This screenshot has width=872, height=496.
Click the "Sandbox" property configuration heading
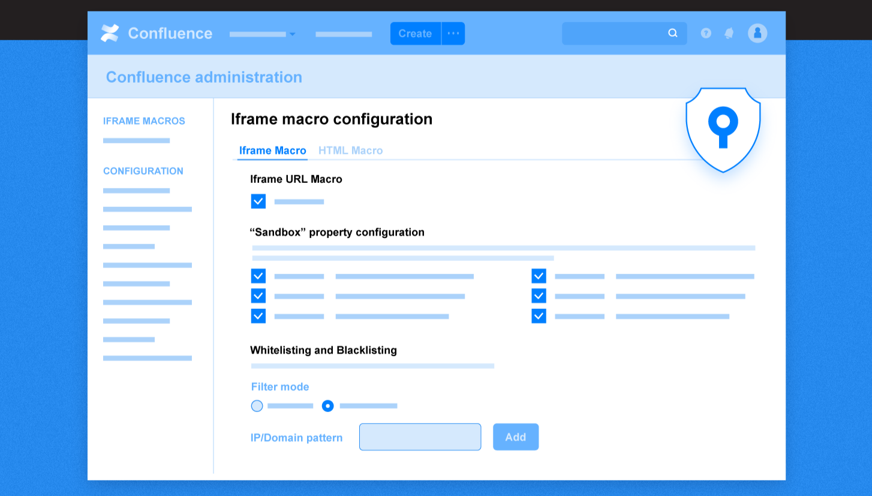pyautogui.click(x=337, y=232)
